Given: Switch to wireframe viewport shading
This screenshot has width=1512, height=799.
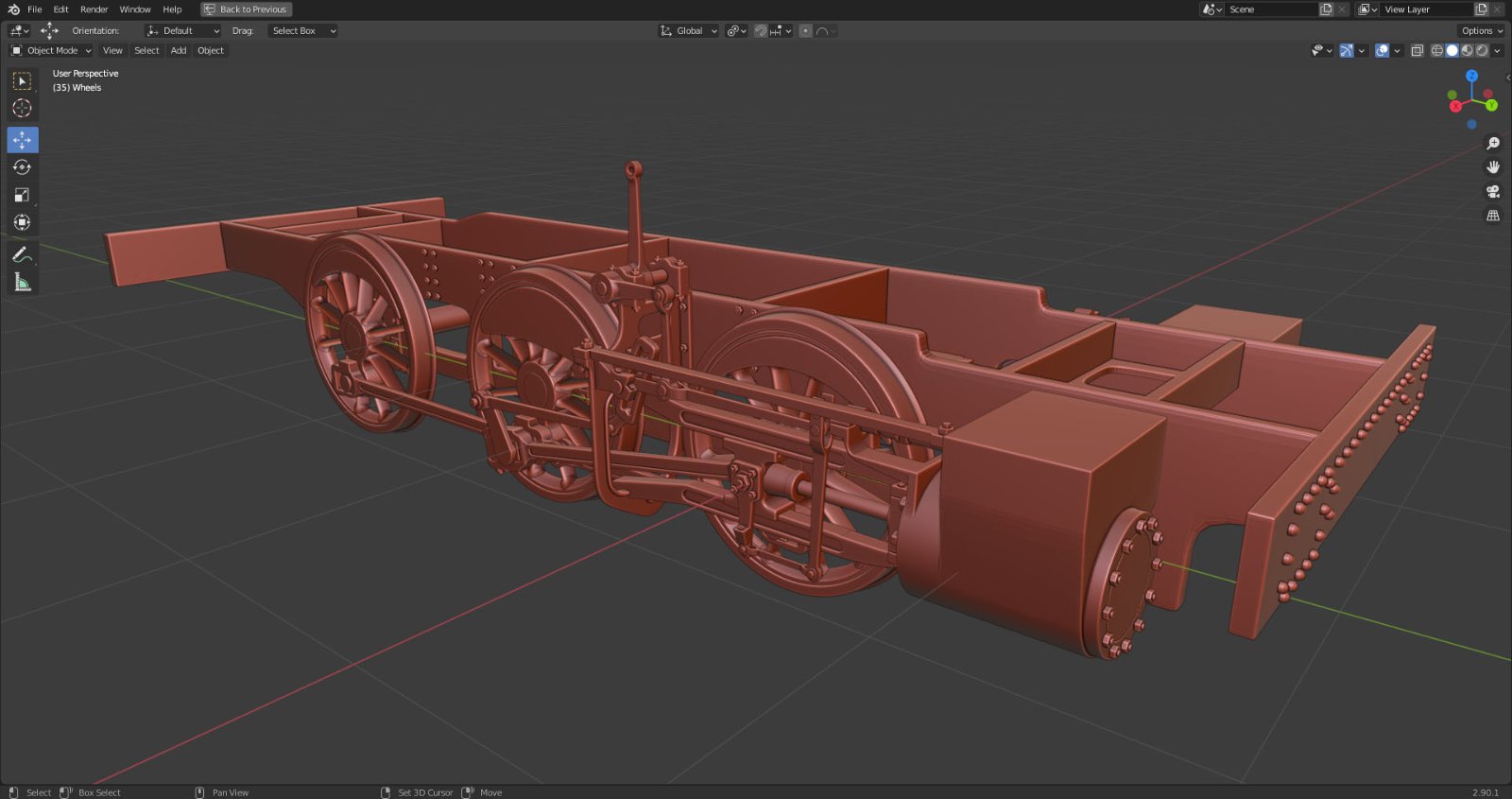Looking at the screenshot, I should 1436,51.
